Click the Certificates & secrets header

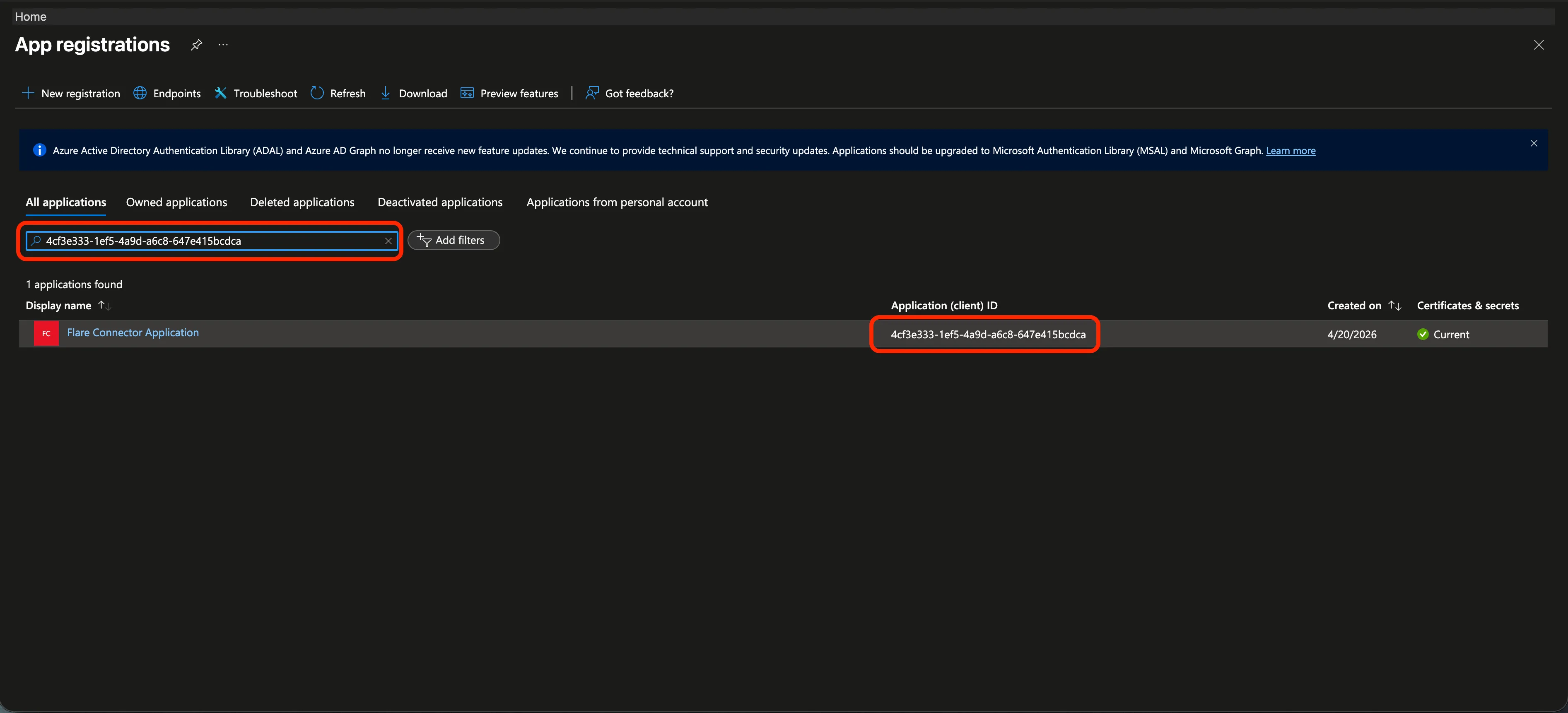[x=1467, y=306]
